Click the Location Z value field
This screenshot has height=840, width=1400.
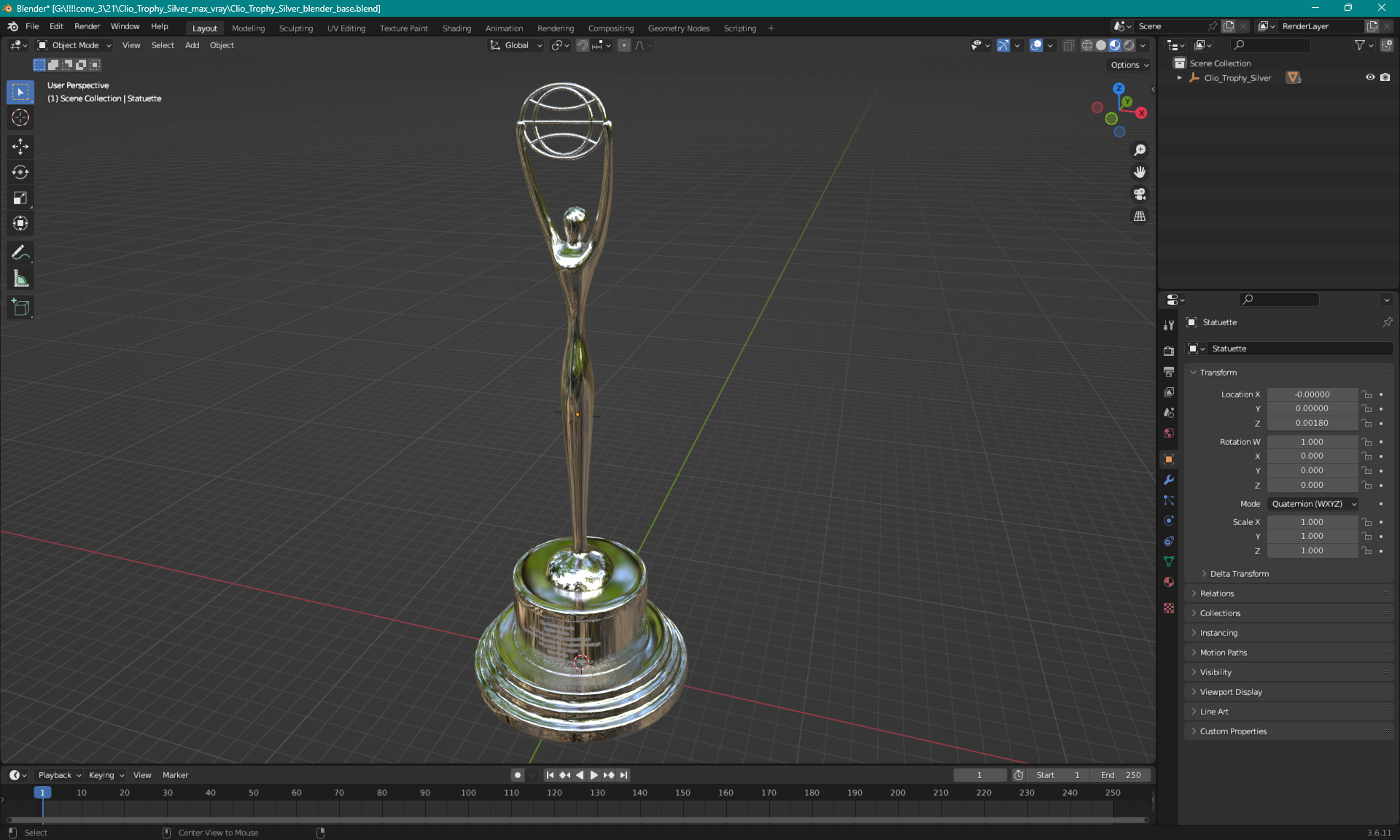pos(1312,423)
